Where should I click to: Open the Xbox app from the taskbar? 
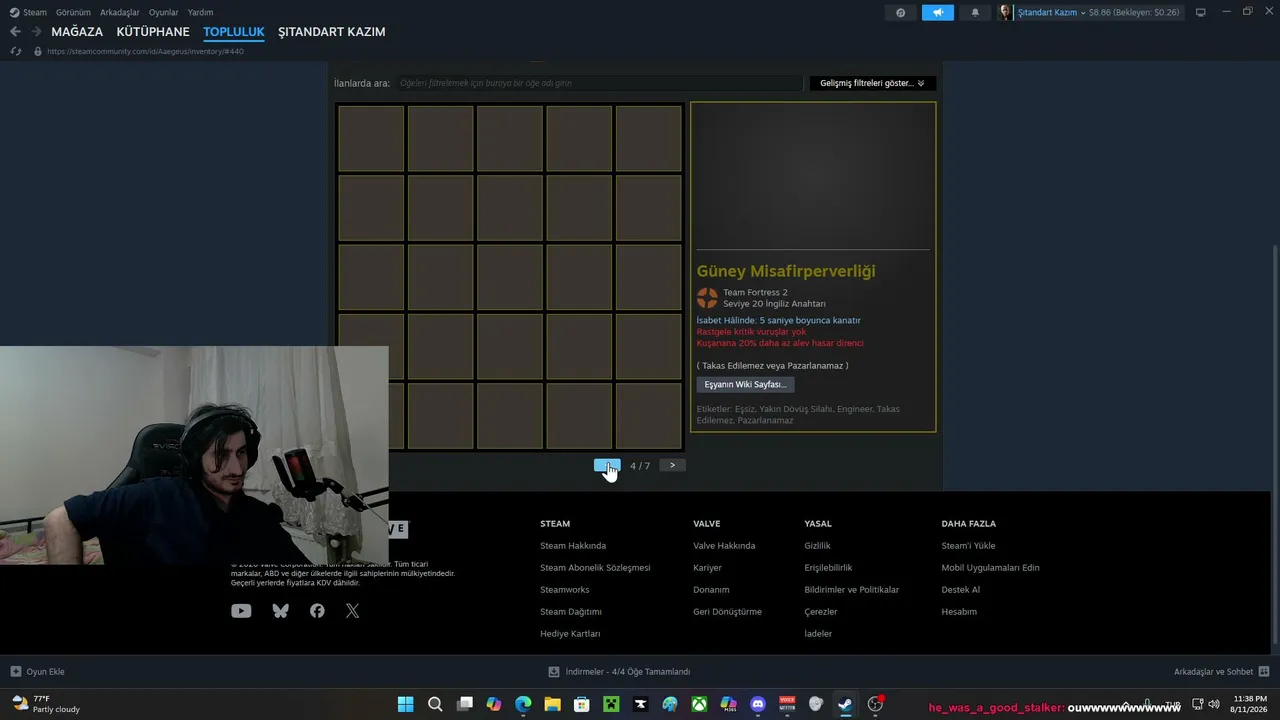pos(699,704)
